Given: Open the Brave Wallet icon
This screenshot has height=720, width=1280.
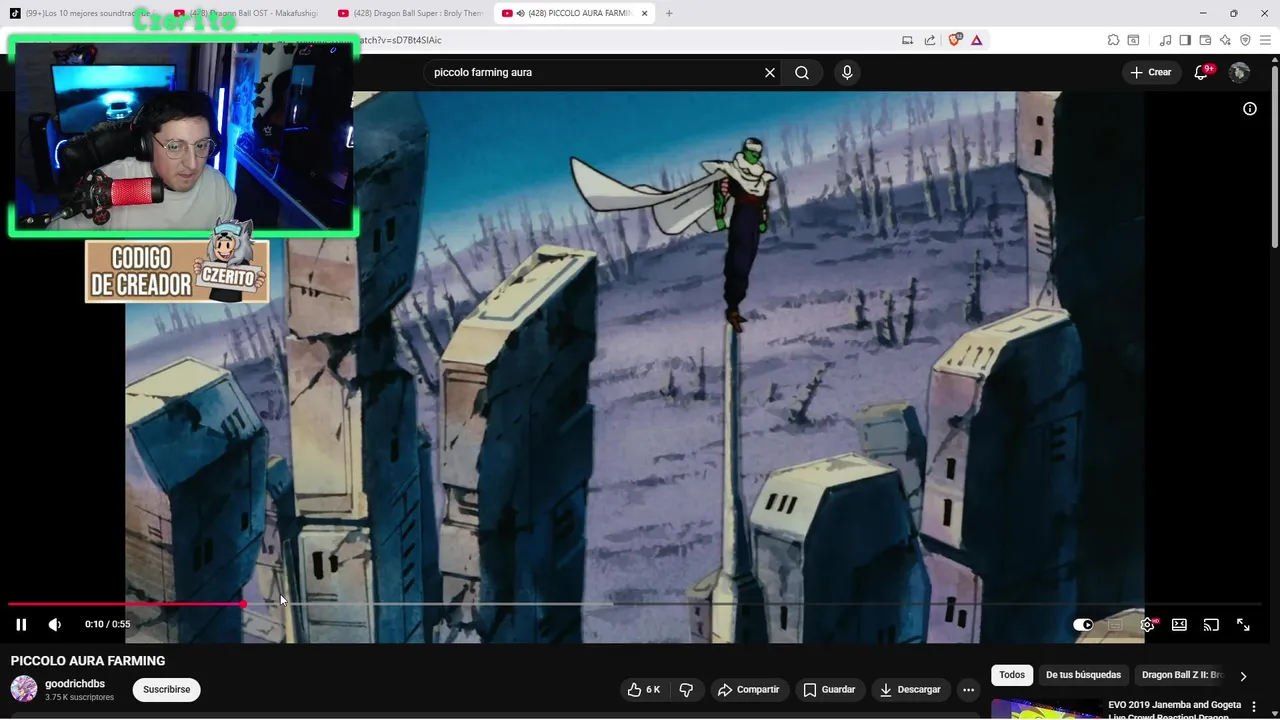Looking at the screenshot, I should coord(1205,40).
